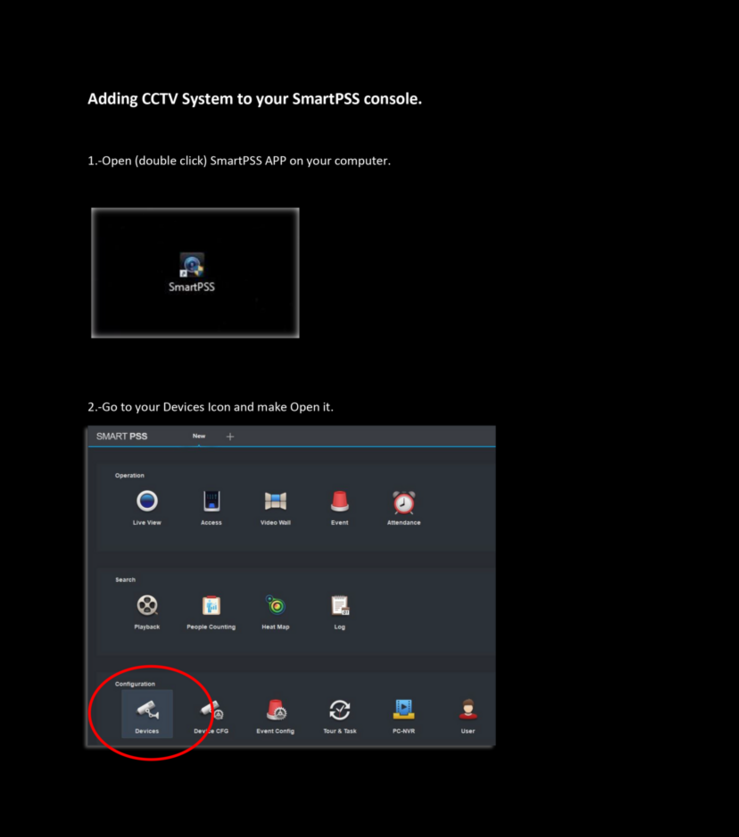Image resolution: width=739 pixels, height=837 pixels.
Task: Click the SMART PSS title logo
Action: coord(122,436)
